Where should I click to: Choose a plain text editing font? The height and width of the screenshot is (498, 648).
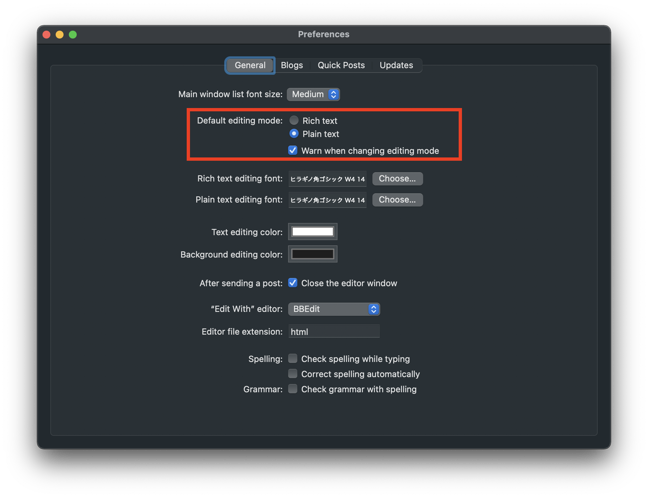pyautogui.click(x=397, y=199)
